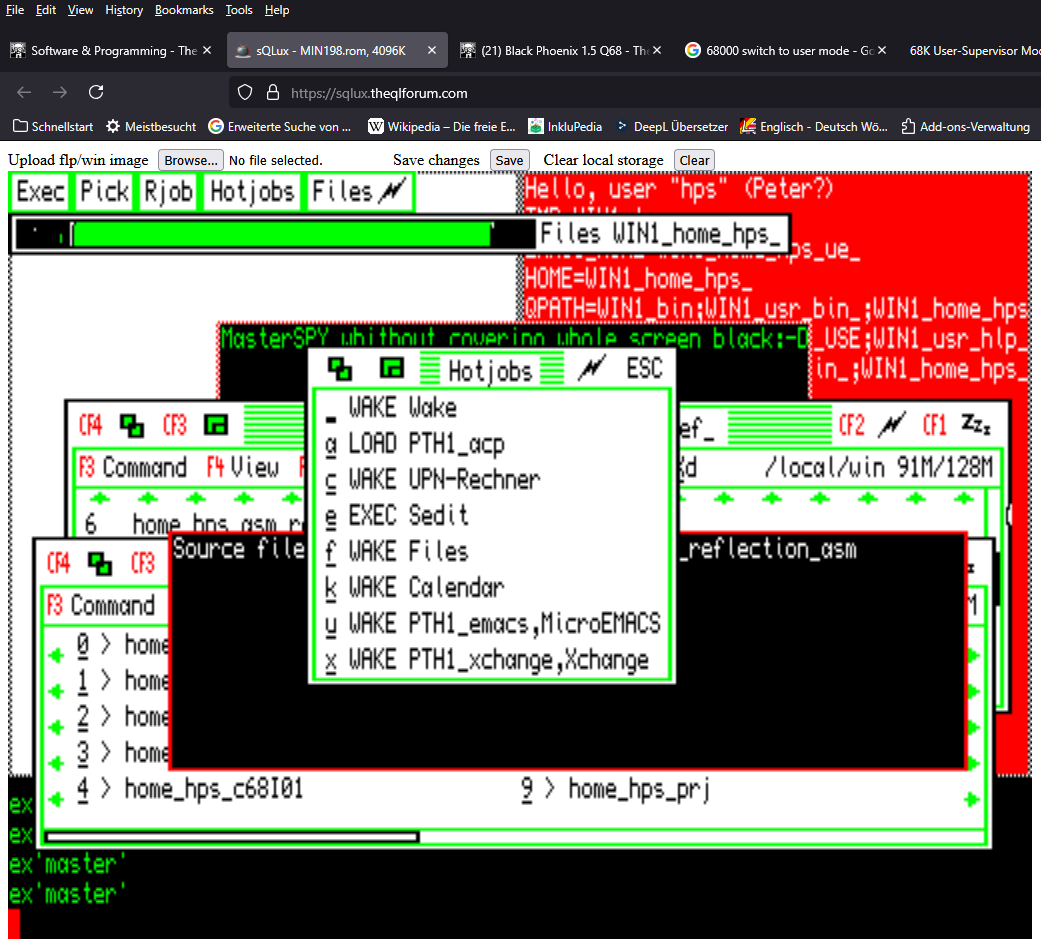Open the Help menu in Firefox
The image size is (1041, 950).
(277, 10)
